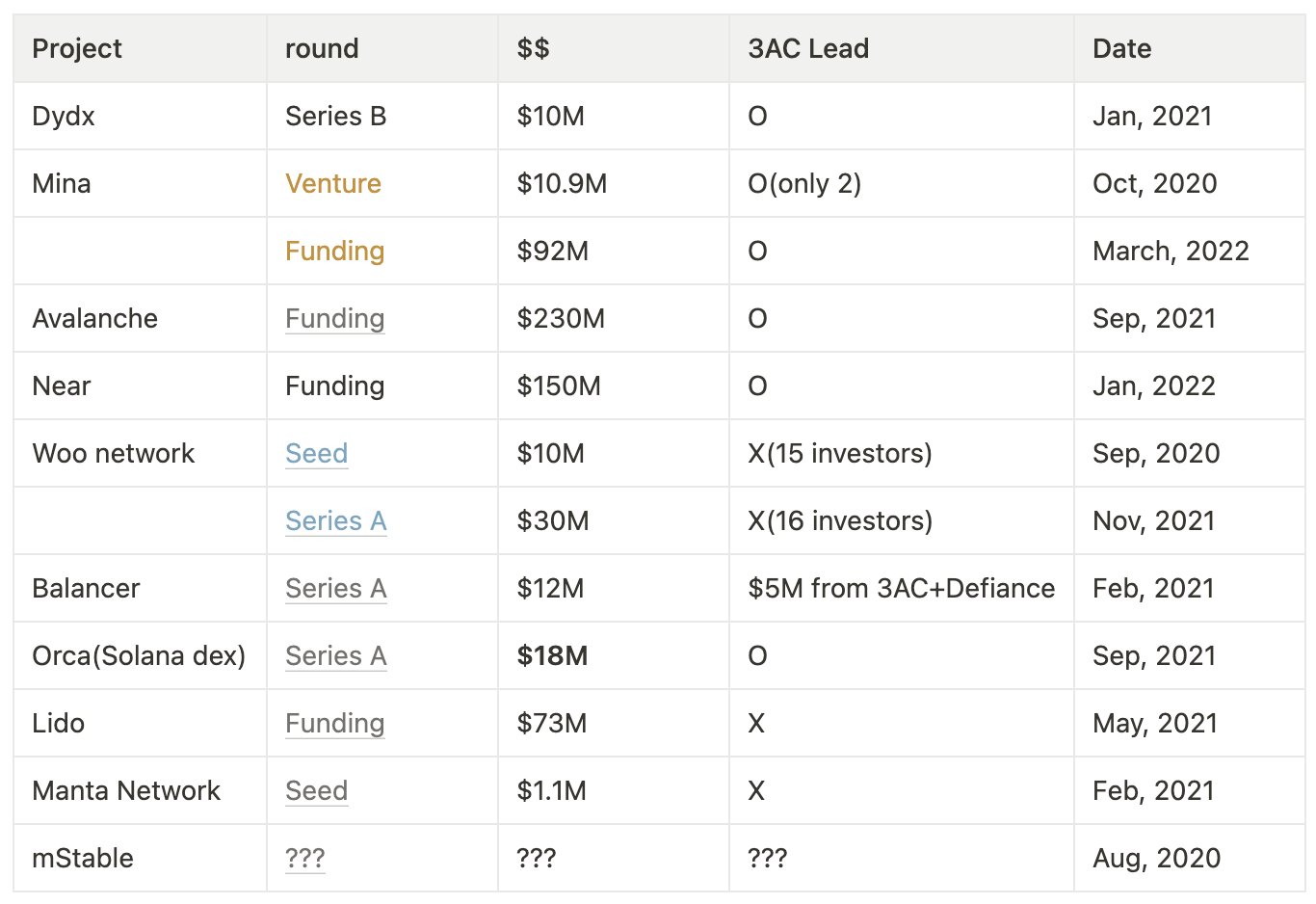Open Mina's Venture round link
Viewport: 1316px width, 904px height.
pyautogui.click(x=333, y=183)
